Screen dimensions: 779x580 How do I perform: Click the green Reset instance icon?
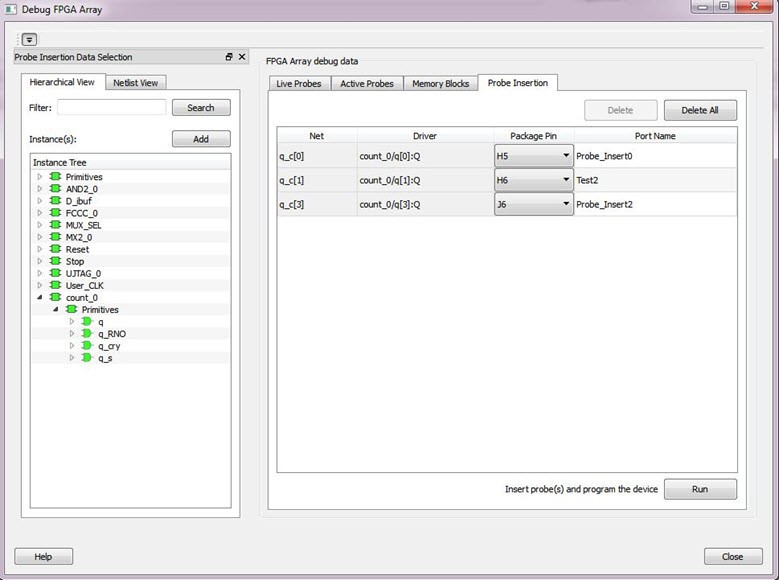[55, 249]
